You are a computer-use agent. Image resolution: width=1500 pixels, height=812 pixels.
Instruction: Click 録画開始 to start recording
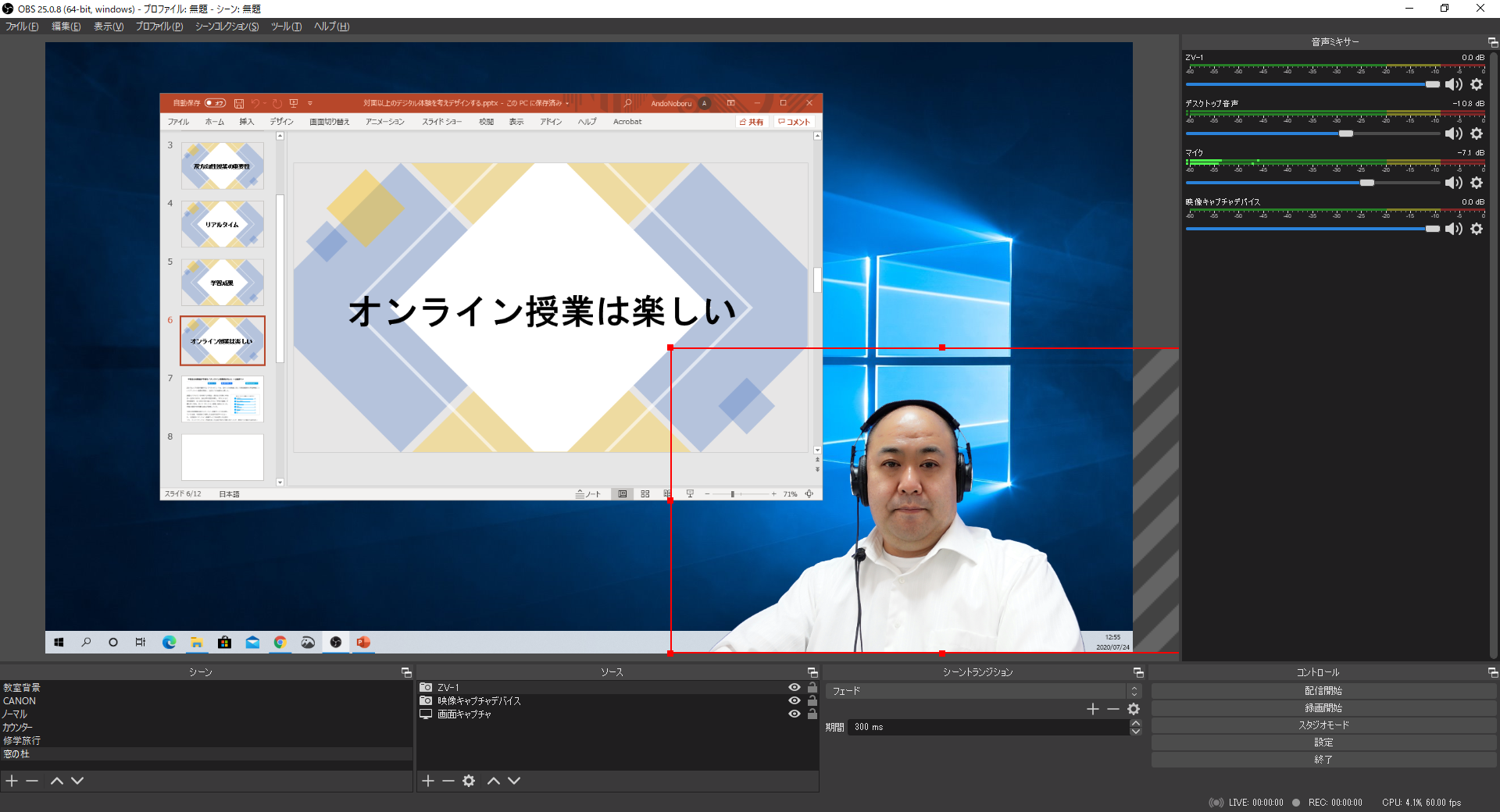click(1323, 708)
